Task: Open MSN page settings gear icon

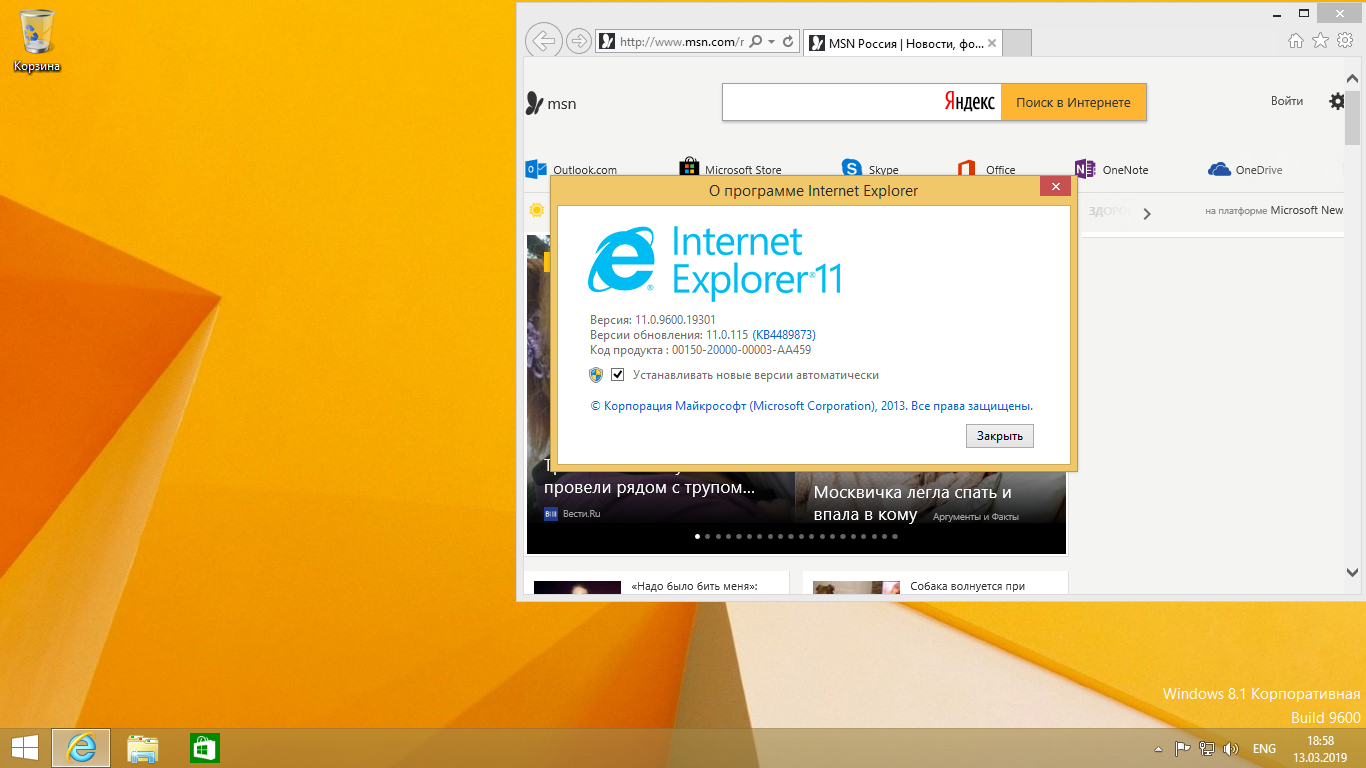Action: point(1337,101)
